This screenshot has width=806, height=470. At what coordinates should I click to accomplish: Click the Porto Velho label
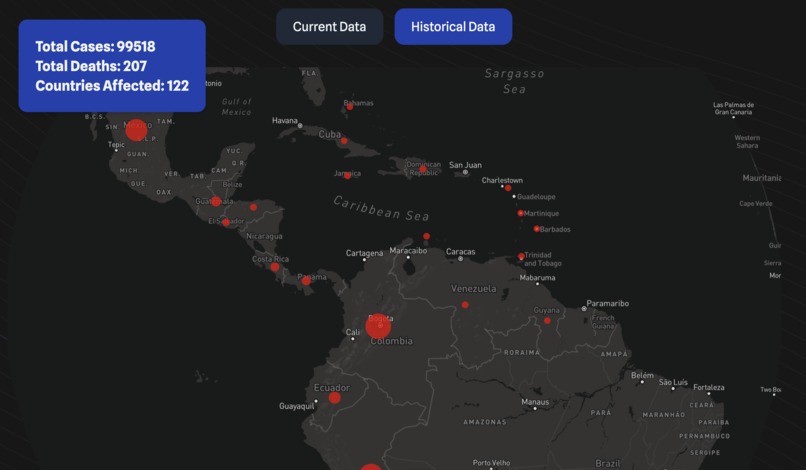pyautogui.click(x=491, y=463)
